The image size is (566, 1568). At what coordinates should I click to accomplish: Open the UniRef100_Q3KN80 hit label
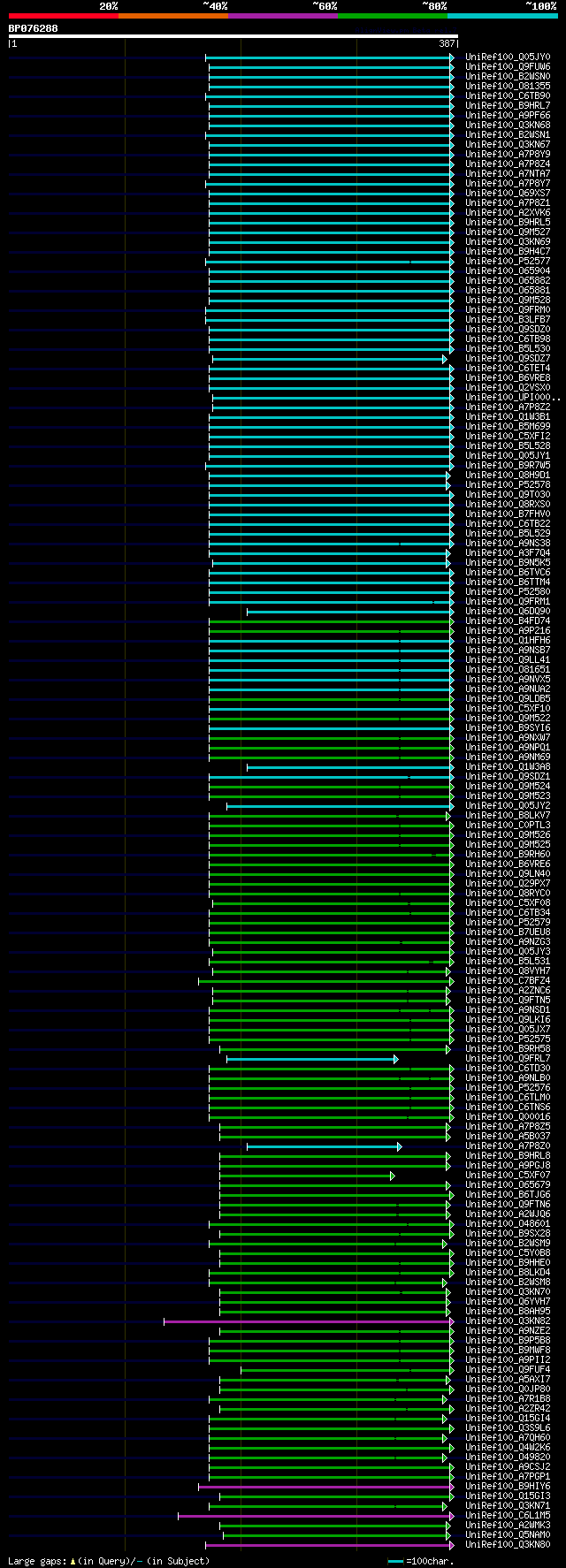pyautogui.click(x=508, y=1545)
